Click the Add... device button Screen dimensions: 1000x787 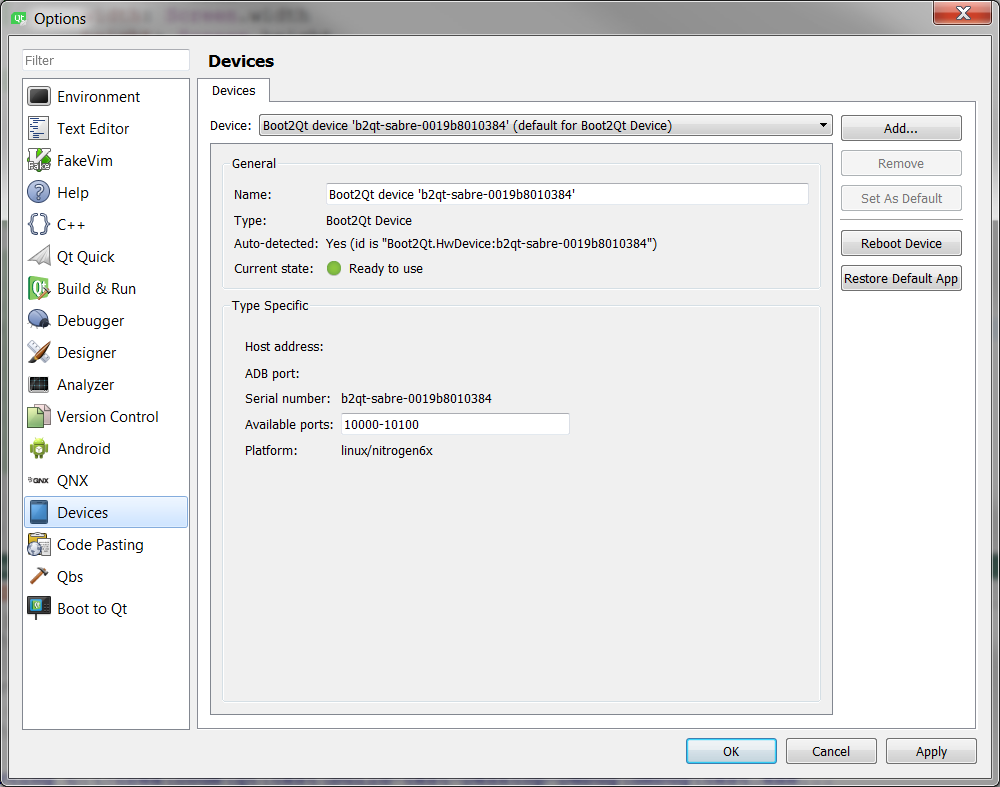[x=901, y=128]
